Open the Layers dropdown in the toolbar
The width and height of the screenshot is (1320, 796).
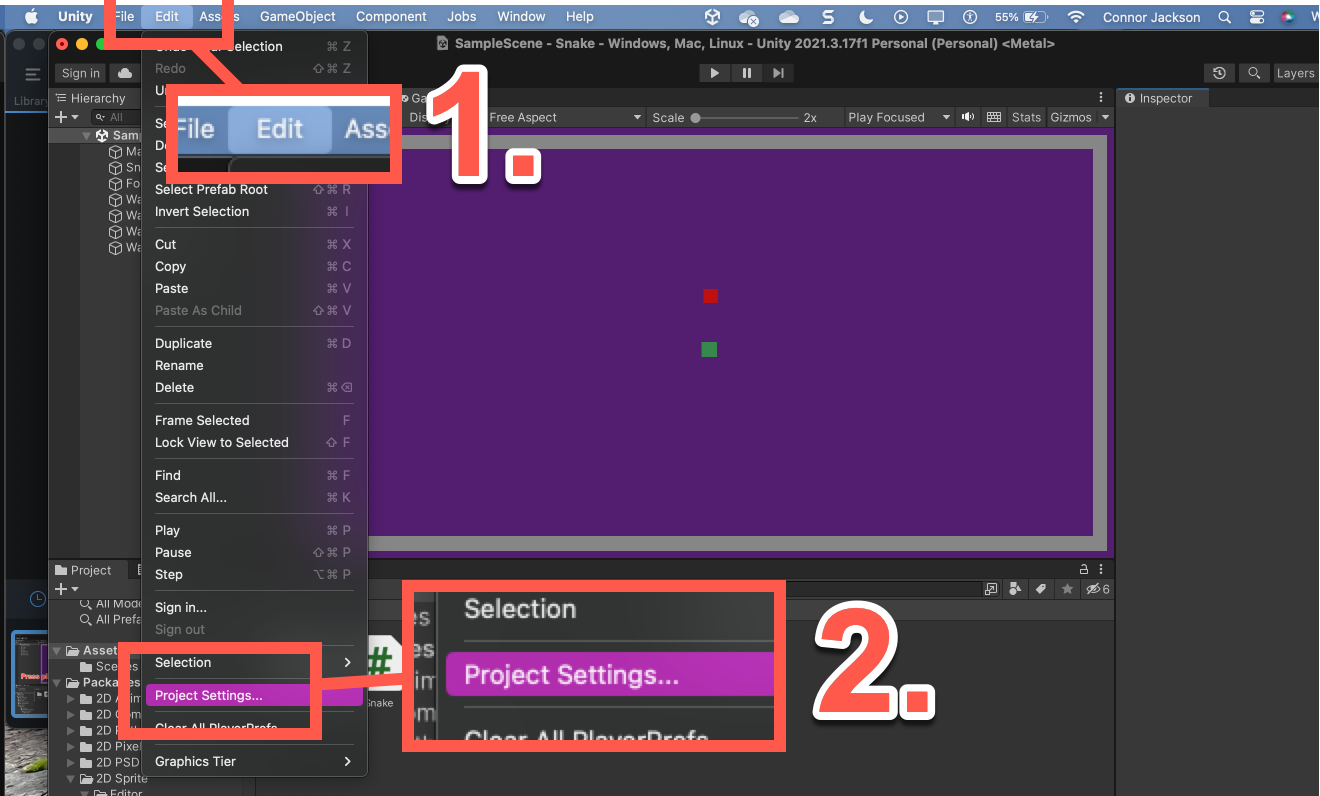point(1295,73)
